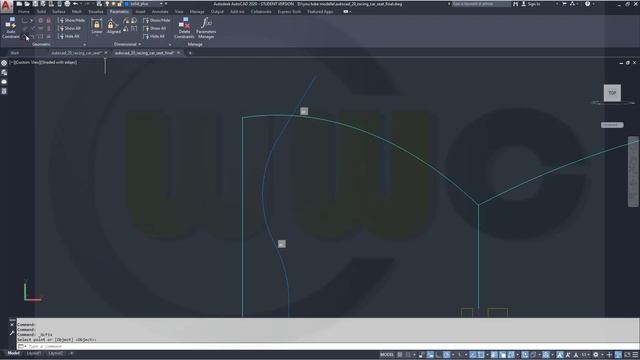Expand Geometric panel dialog launcher arrow
This screenshot has width=640, height=360.
[x=84, y=44]
